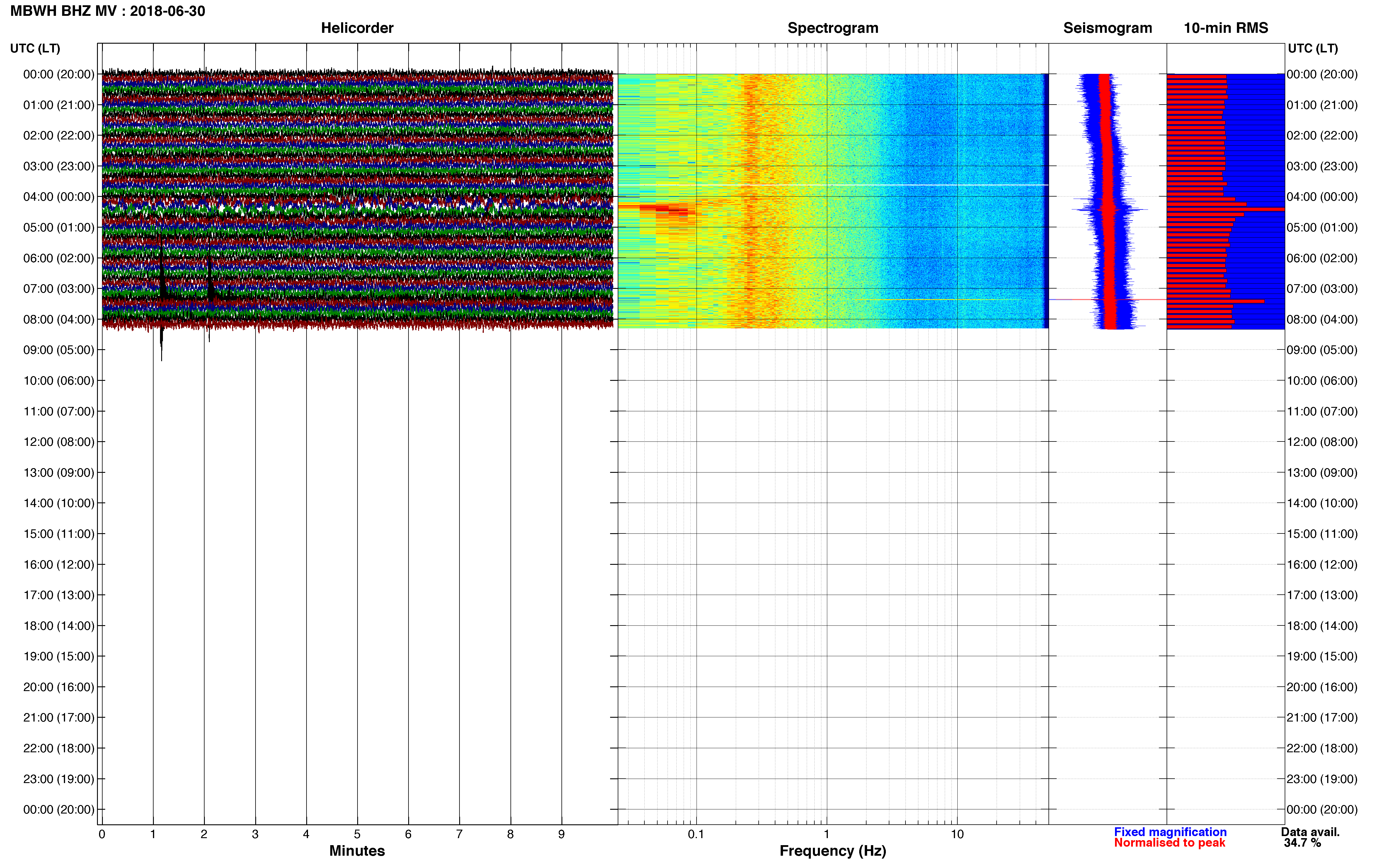
Task: Click the 0 tick on Minutes axis
Action: [102, 834]
